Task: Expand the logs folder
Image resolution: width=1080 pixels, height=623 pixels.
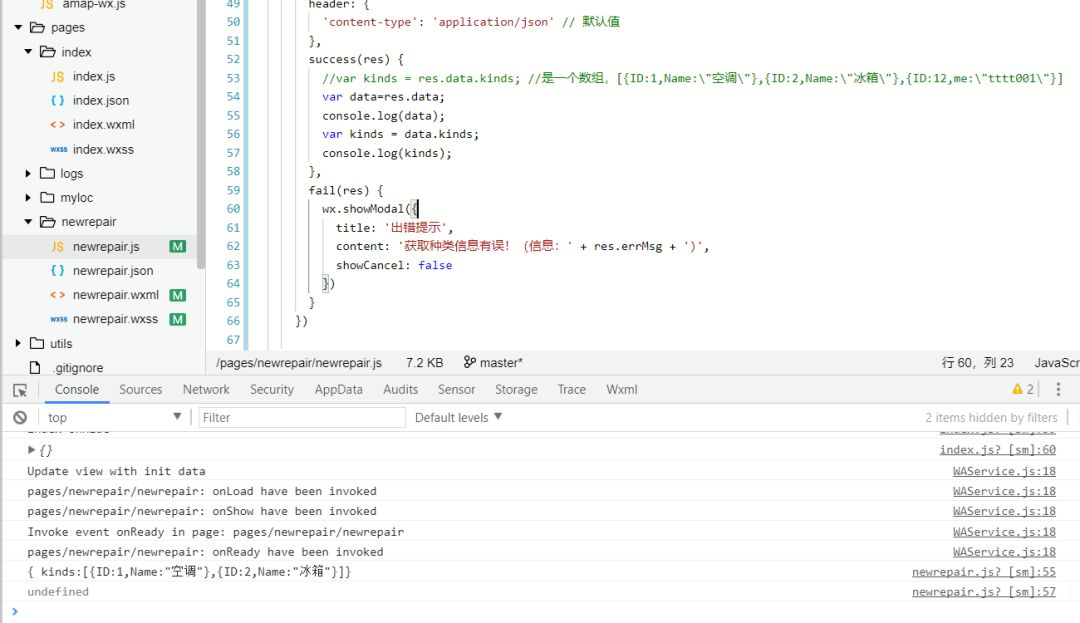Action: click(28, 173)
